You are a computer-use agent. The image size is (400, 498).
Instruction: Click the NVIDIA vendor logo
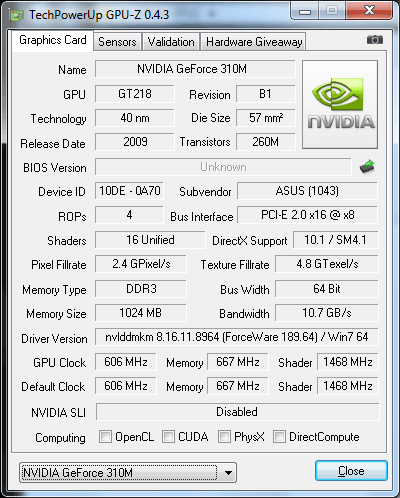340,104
